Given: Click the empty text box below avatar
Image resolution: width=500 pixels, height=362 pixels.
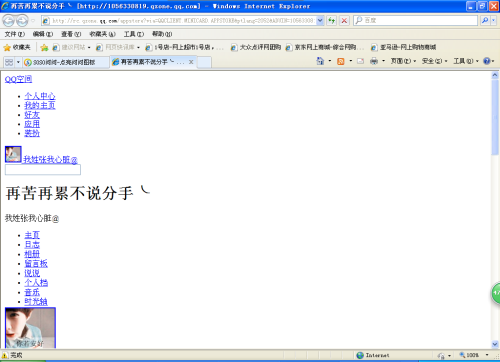Looking at the screenshot, I should tap(43, 170).
